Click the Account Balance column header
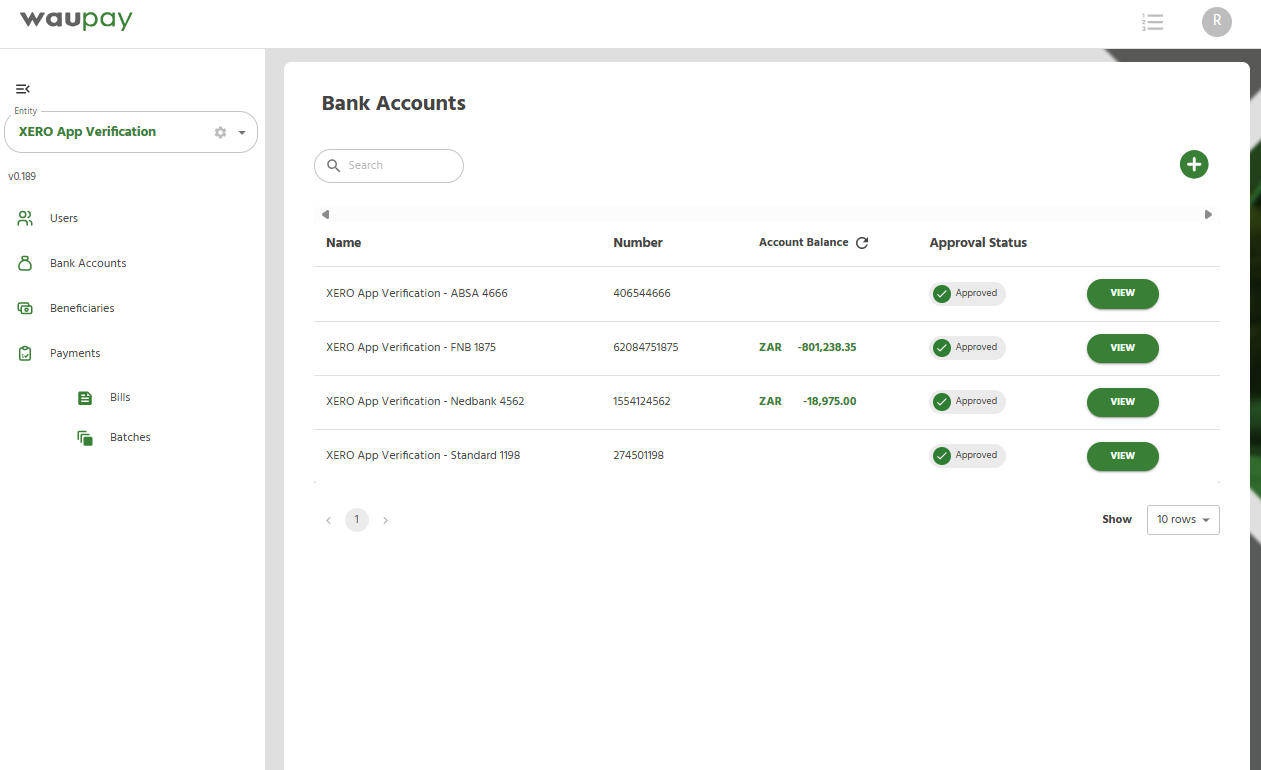 coord(803,243)
